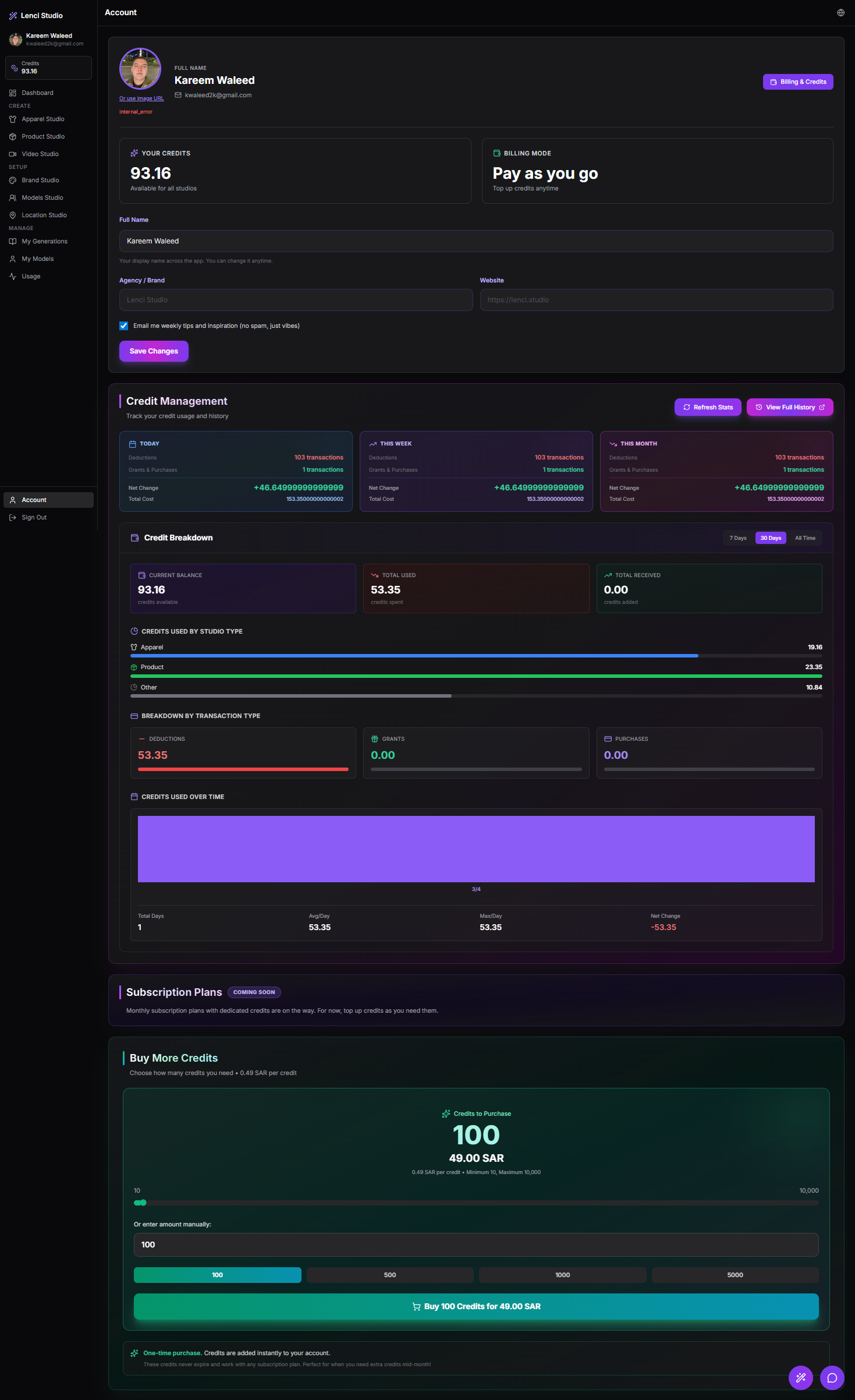The image size is (855, 1400).
Task: Open the Usage page in sidebar
Action: coord(31,276)
